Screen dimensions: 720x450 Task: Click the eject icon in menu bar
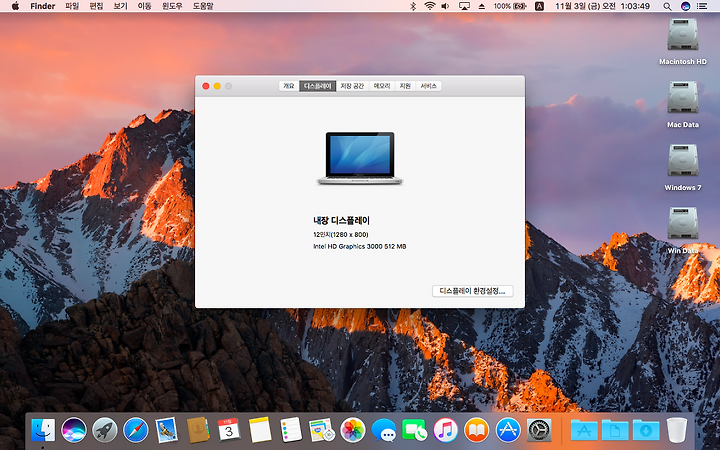(482, 6)
